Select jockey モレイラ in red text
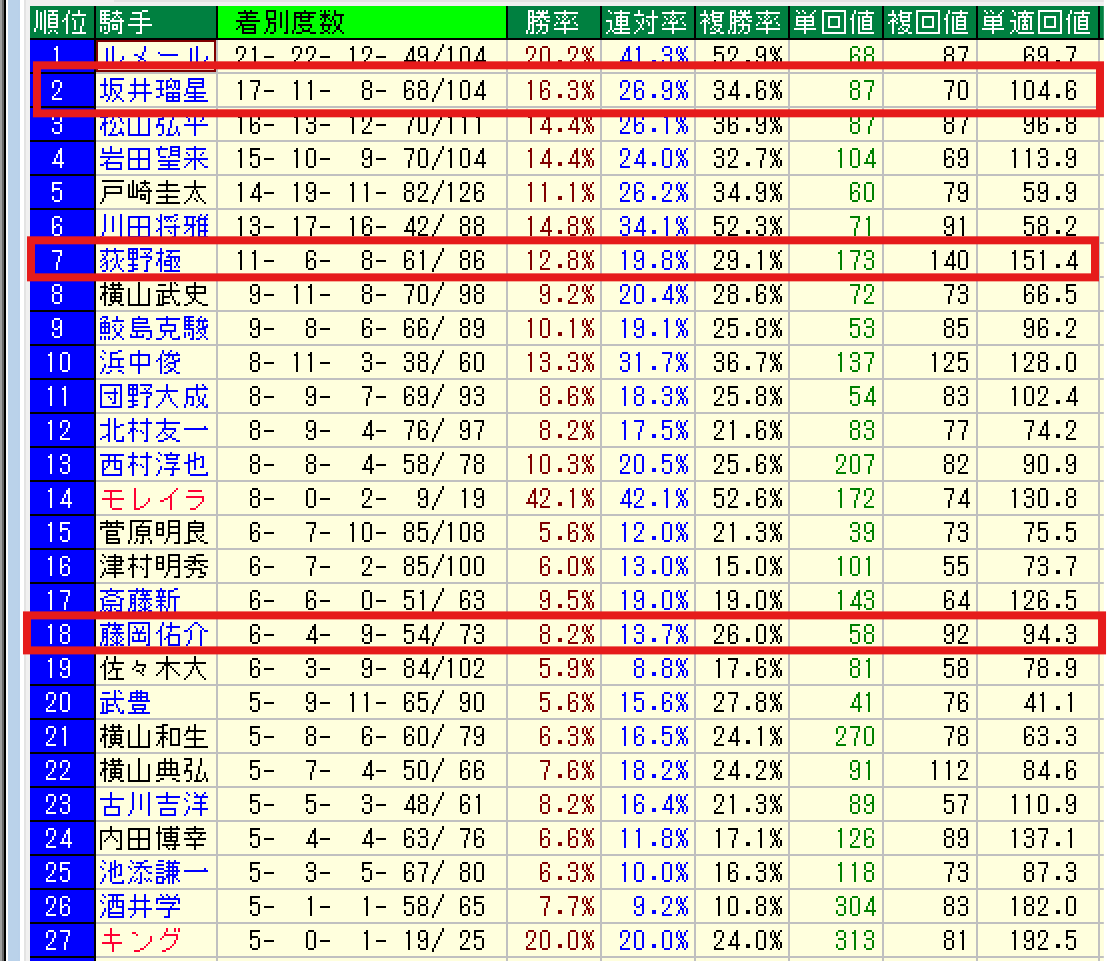Image resolution: width=1107 pixels, height=961 pixels. (x=153, y=497)
